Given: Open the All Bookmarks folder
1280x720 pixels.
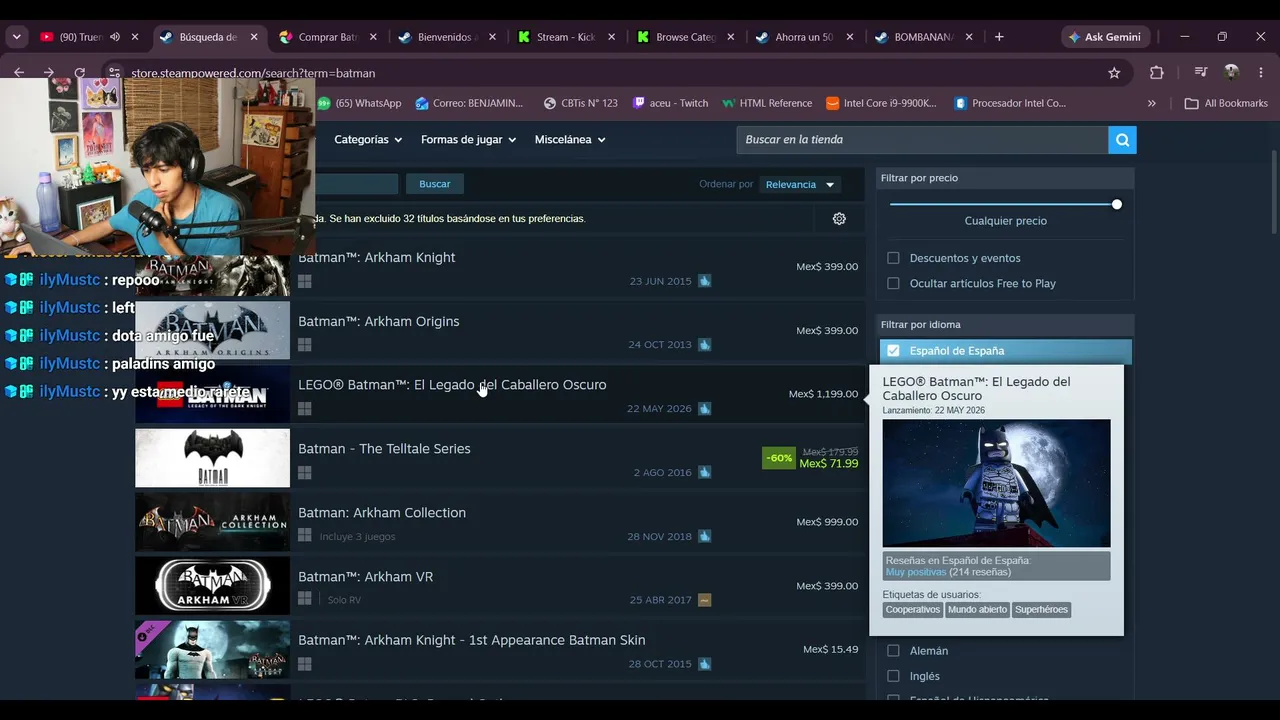Looking at the screenshot, I should (1226, 103).
